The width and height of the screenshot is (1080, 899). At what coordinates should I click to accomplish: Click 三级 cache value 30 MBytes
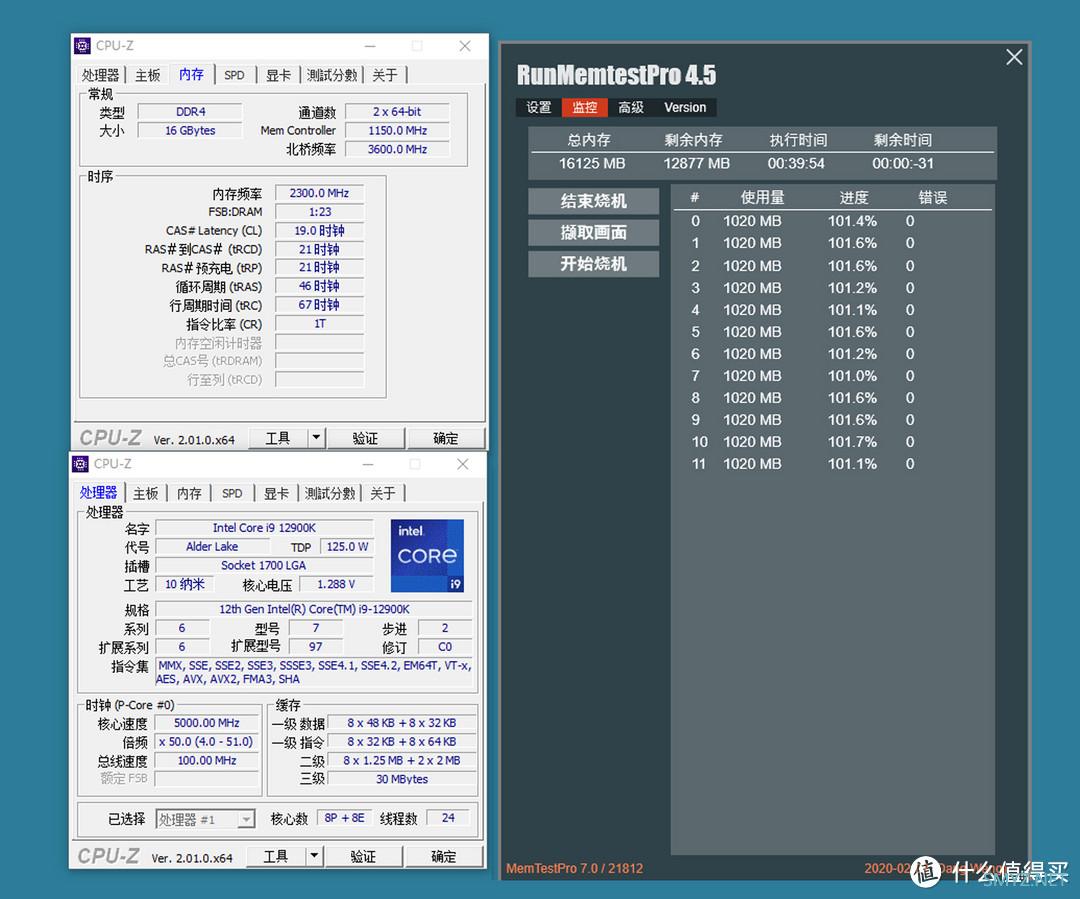click(402, 779)
